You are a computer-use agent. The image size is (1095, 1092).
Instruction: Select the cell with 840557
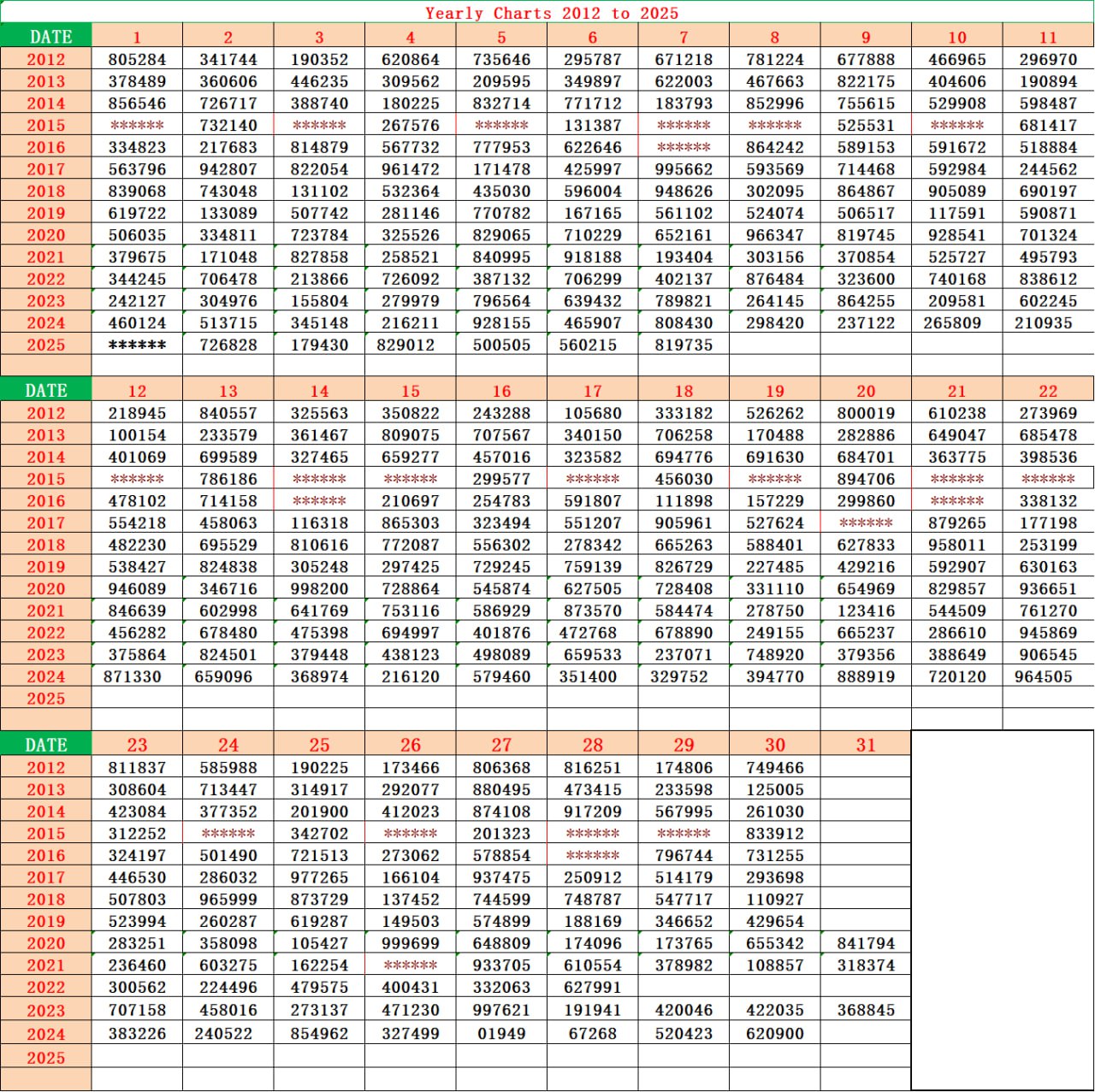228,412
